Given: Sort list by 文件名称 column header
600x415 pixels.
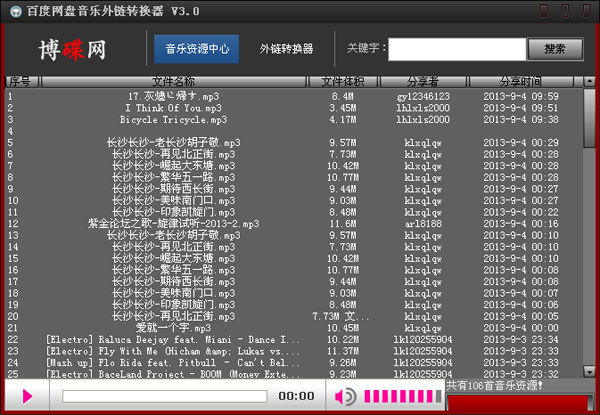Looking at the screenshot, I should click(x=174, y=81).
